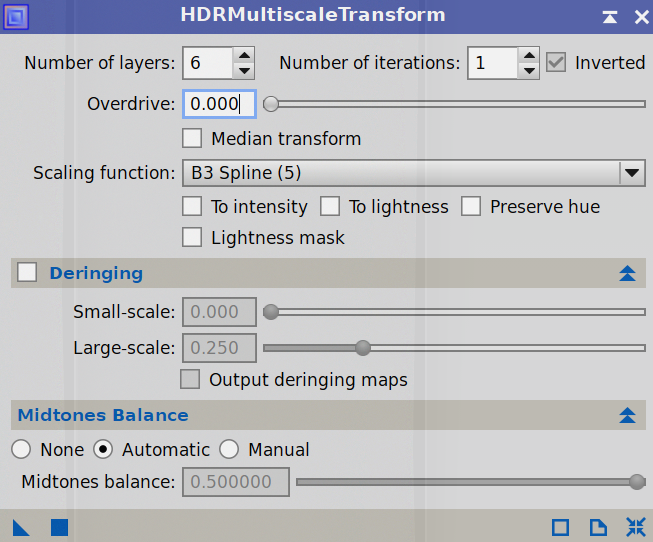The width and height of the screenshot is (653, 542).
Task: Select the None midtones balance option
Action: 21,449
